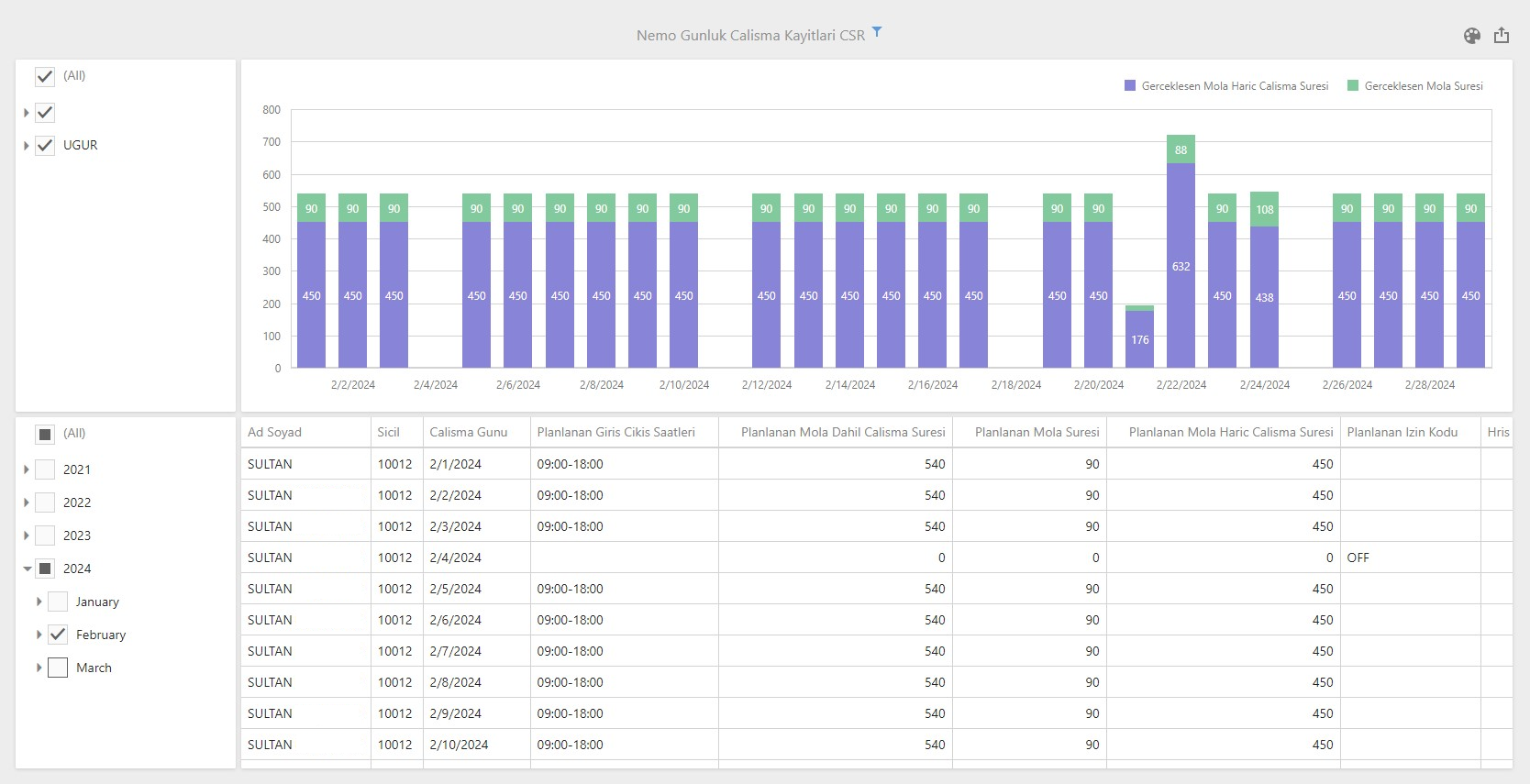Sort by Planlanan Izin Kodu header
The height and width of the screenshot is (784, 1530).
click(1410, 432)
